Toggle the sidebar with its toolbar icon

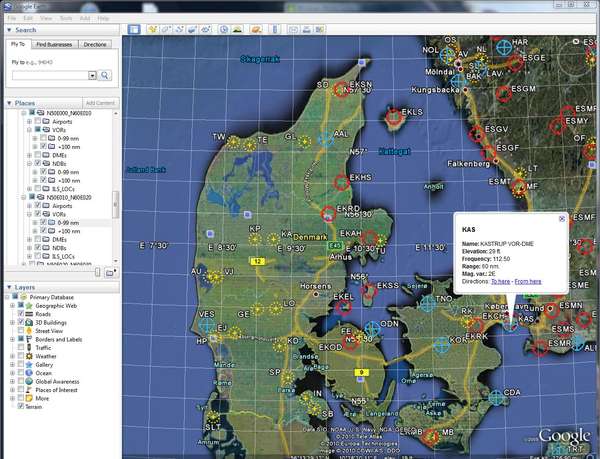point(134,29)
